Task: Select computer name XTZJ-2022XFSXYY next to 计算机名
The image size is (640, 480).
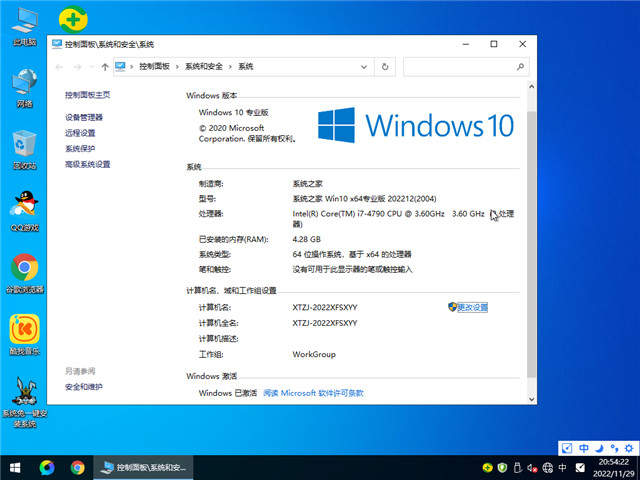Action: tap(324, 307)
